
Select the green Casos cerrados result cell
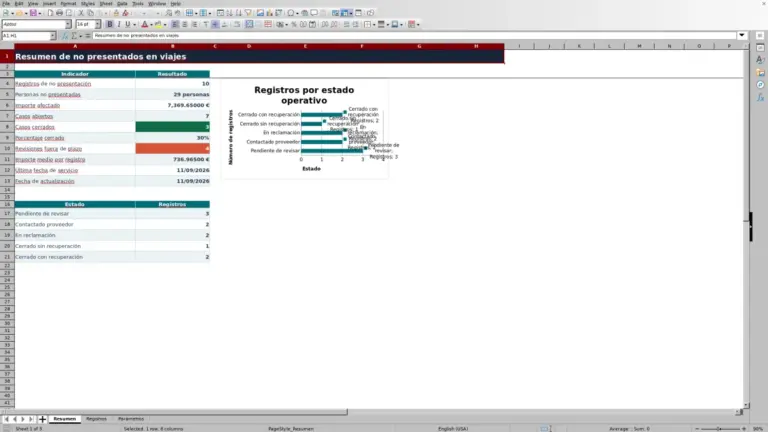click(x=172, y=127)
